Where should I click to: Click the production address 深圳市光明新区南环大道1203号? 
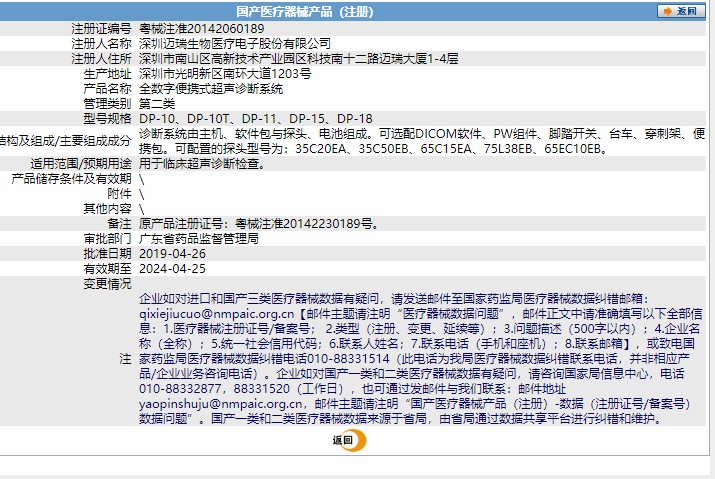point(225,74)
